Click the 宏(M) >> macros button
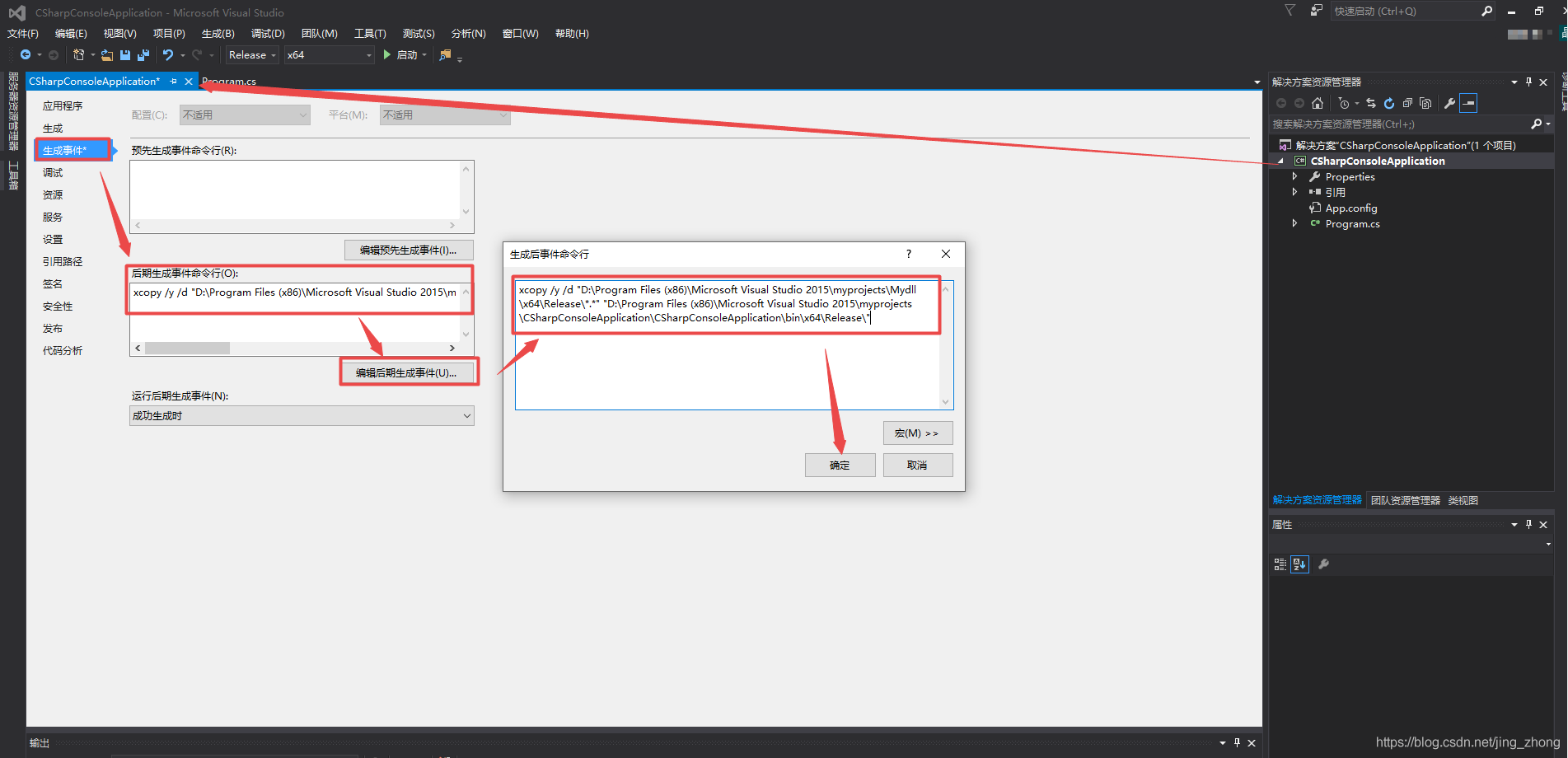1568x758 pixels. click(918, 433)
